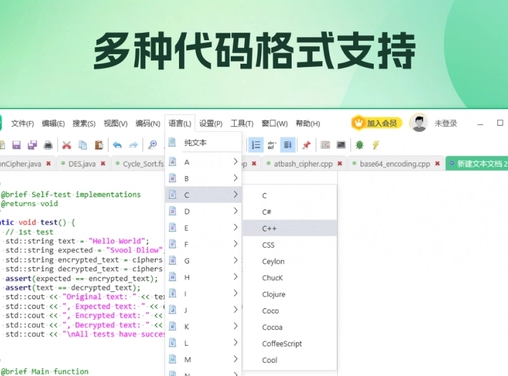This screenshot has width=508, height=376.
Task: Choose Ceylon from the C submenu
Action: point(290,261)
